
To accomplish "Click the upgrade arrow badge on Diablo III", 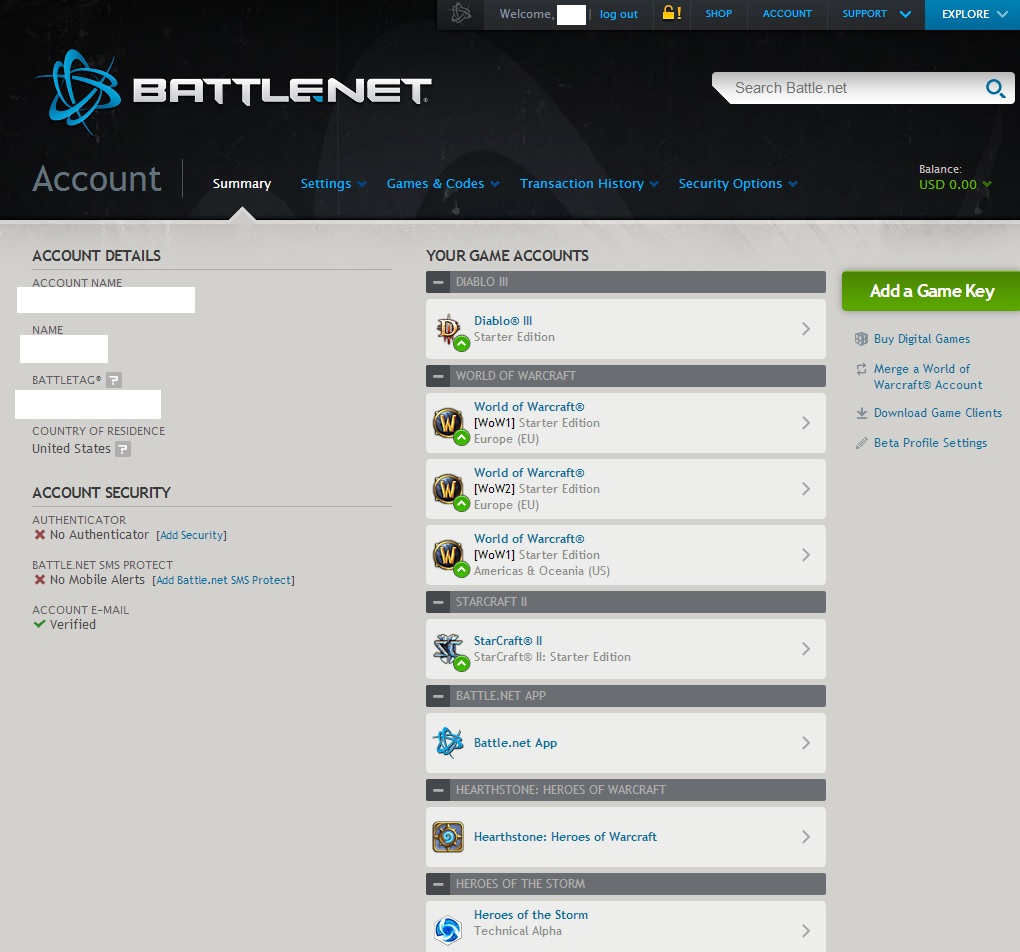I will click(461, 344).
